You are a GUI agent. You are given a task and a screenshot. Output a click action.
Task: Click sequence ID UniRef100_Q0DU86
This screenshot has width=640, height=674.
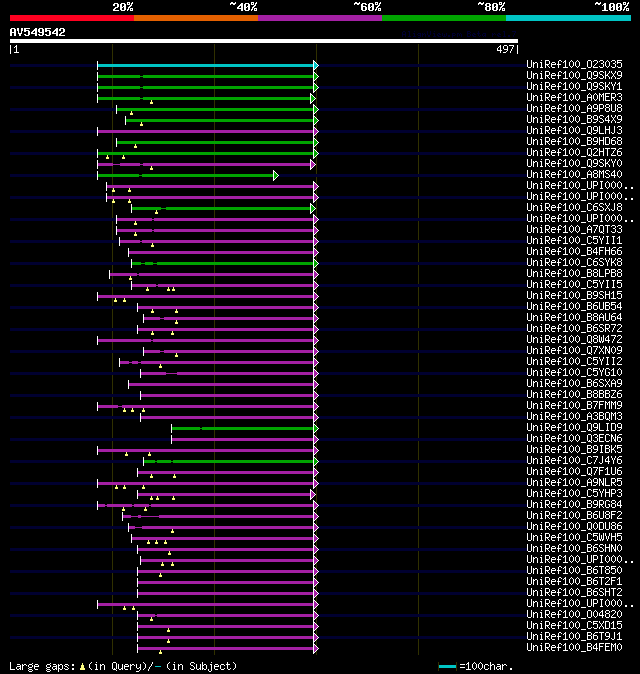[574, 527]
